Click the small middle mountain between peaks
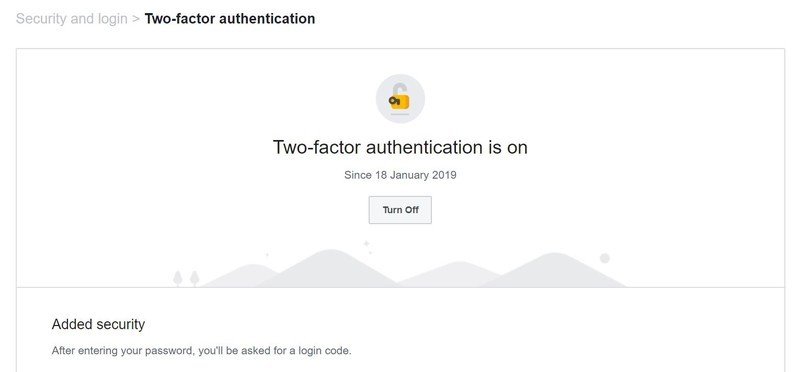The width and height of the screenshot is (800, 372). pyautogui.click(x=450, y=275)
